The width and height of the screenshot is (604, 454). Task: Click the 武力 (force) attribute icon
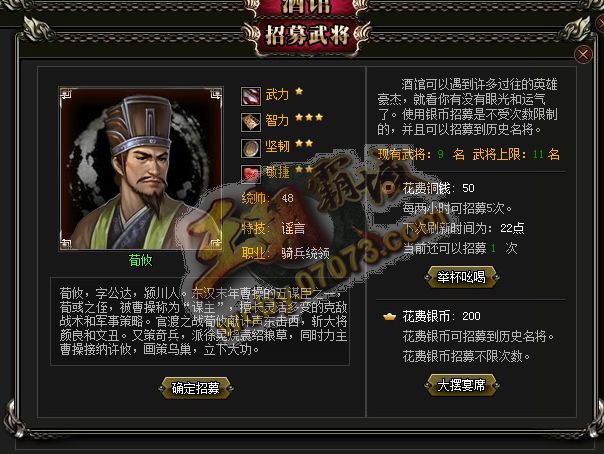pyautogui.click(x=251, y=96)
